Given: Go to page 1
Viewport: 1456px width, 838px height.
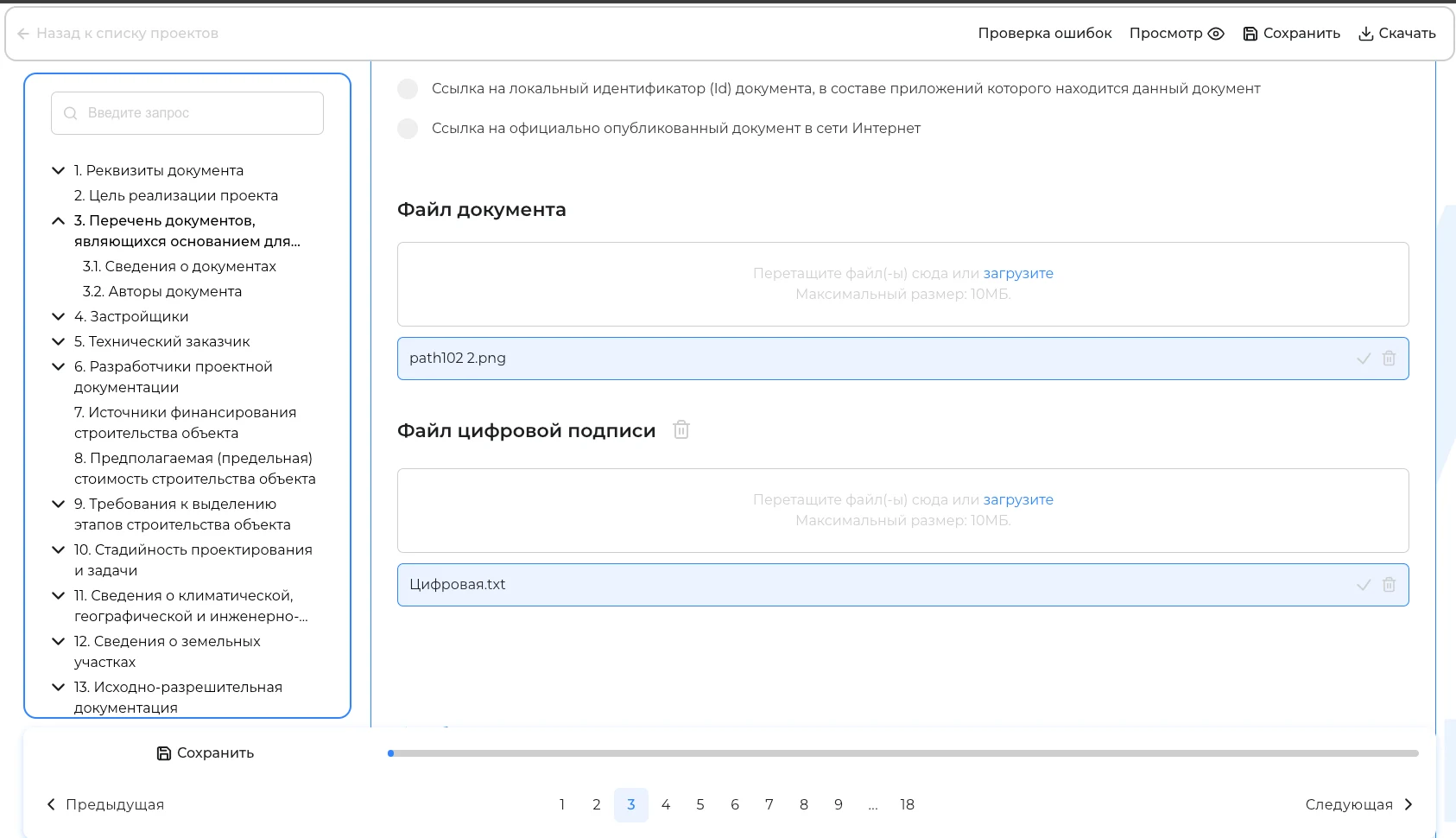Looking at the screenshot, I should tap(562, 805).
